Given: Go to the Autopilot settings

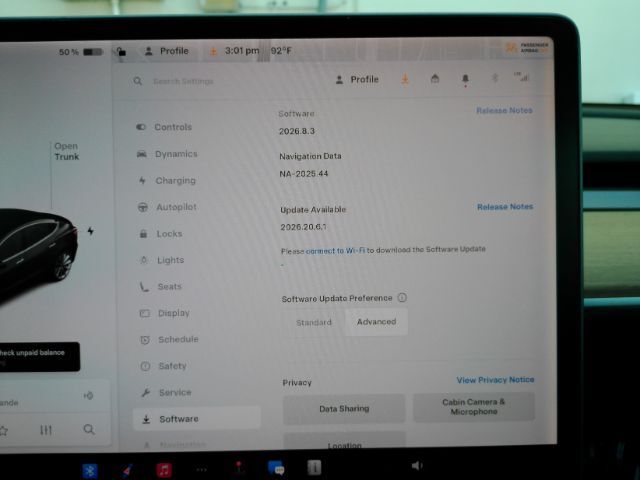Looking at the screenshot, I should coord(167,207).
